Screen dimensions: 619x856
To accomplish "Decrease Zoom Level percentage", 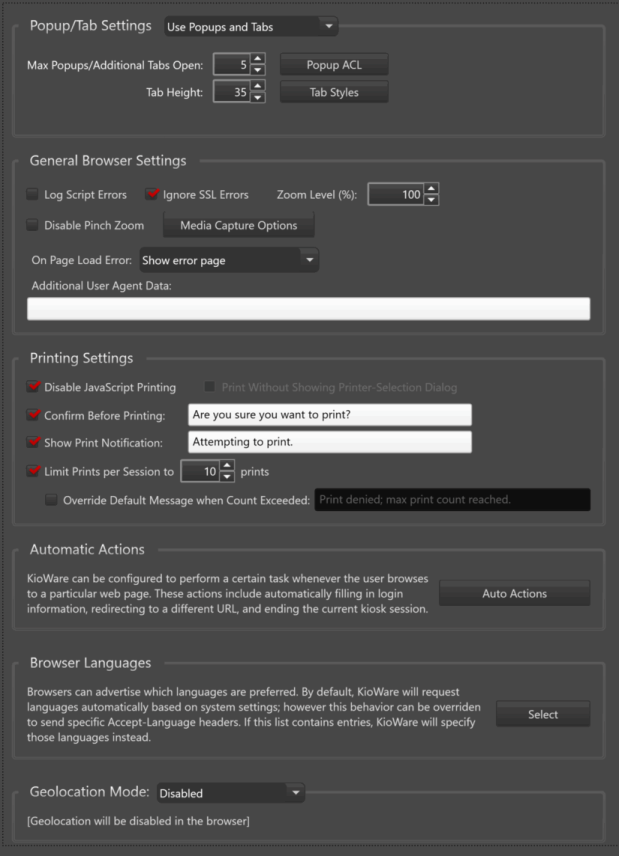I will pos(431,200).
